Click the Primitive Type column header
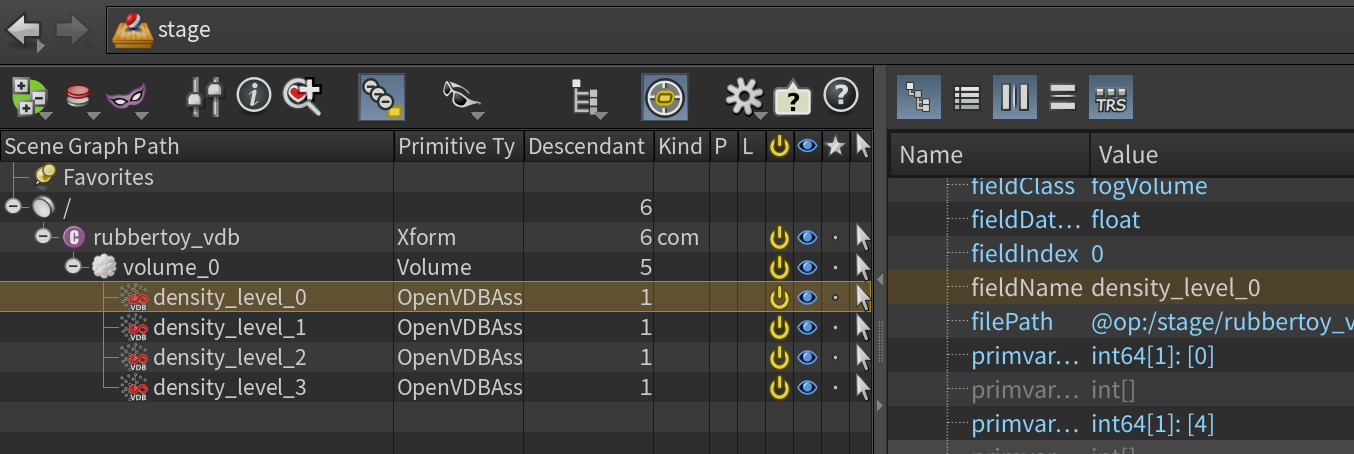 click(457, 147)
